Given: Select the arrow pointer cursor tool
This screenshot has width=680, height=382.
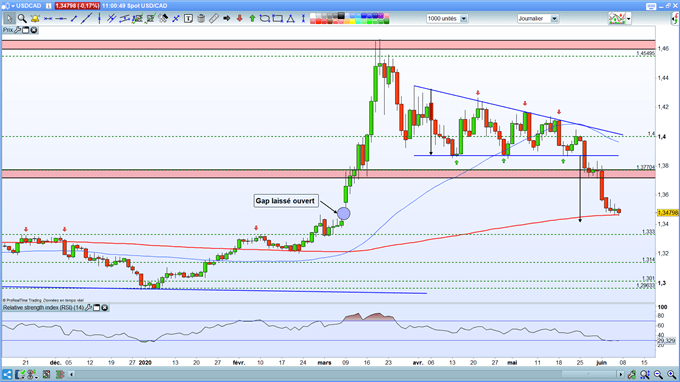Looking at the screenshot, I should point(9,19).
